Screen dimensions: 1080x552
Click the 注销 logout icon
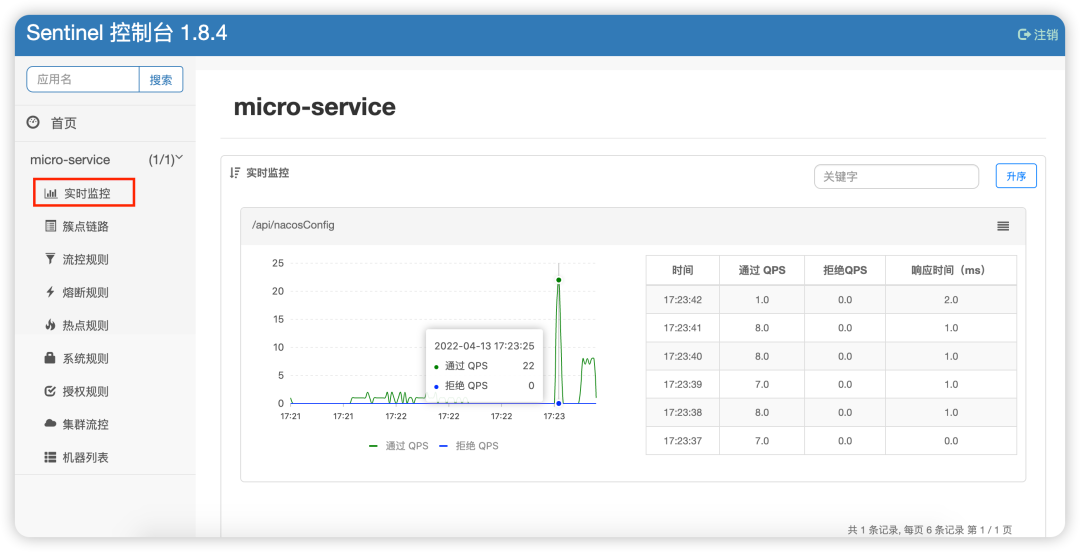point(1024,34)
